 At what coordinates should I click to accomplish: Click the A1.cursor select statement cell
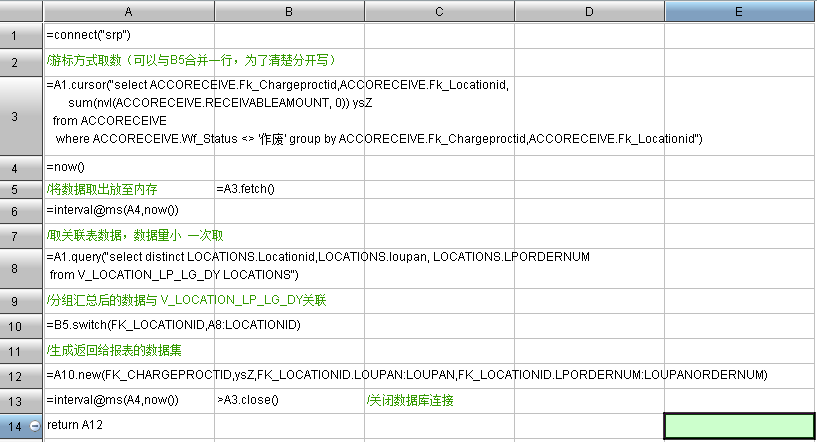129,116
